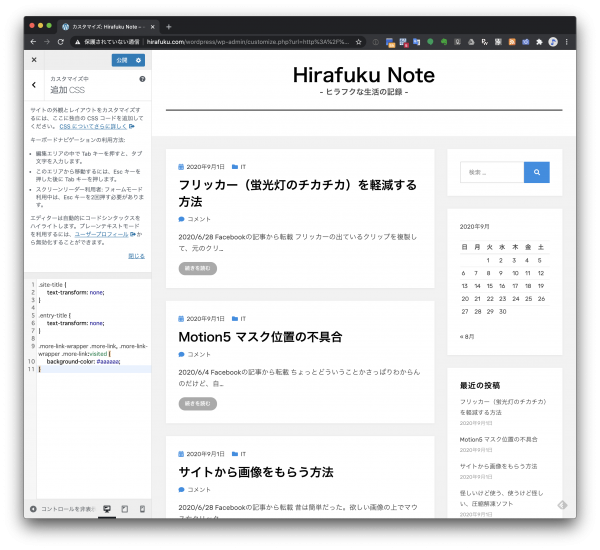Click the blue search button in sidebar

tap(536, 172)
